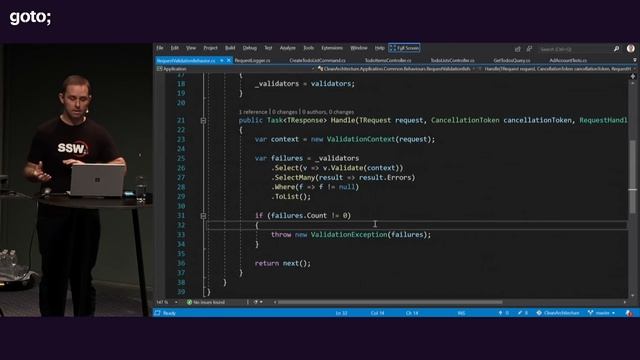Open the File menu
Image resolution: width=640 pixels, height=360 pixels.
tap(160, 48)
